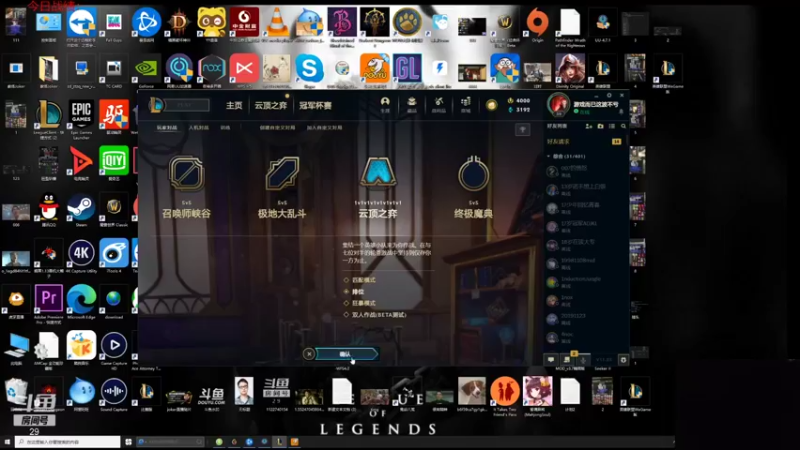The width and height of the screenshot is (800, 450).
Task: Open the Diablo III desktop icon
Action: [179, 22]
